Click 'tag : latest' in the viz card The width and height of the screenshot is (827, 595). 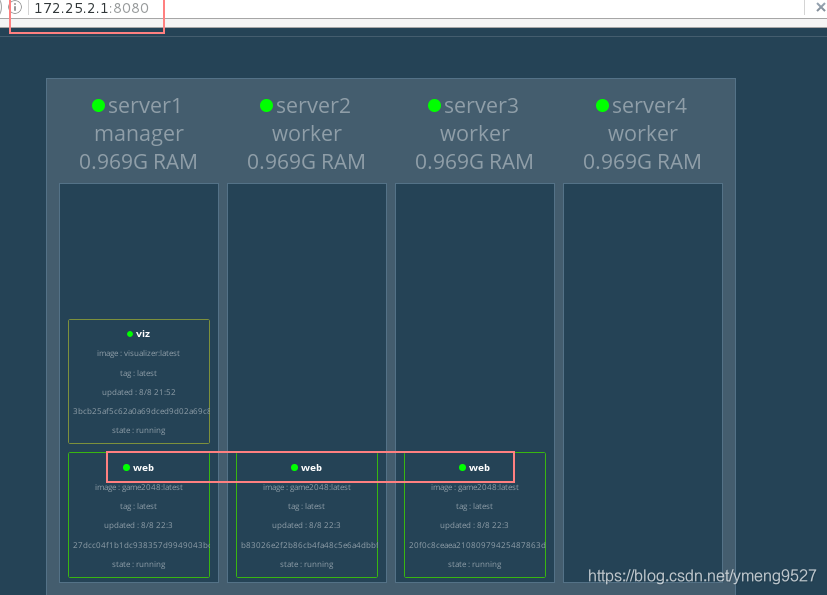click(138, 373)
